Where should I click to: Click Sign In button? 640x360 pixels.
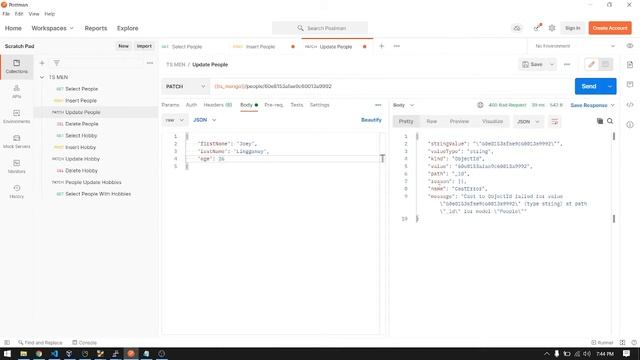click(x=573, y=28)
